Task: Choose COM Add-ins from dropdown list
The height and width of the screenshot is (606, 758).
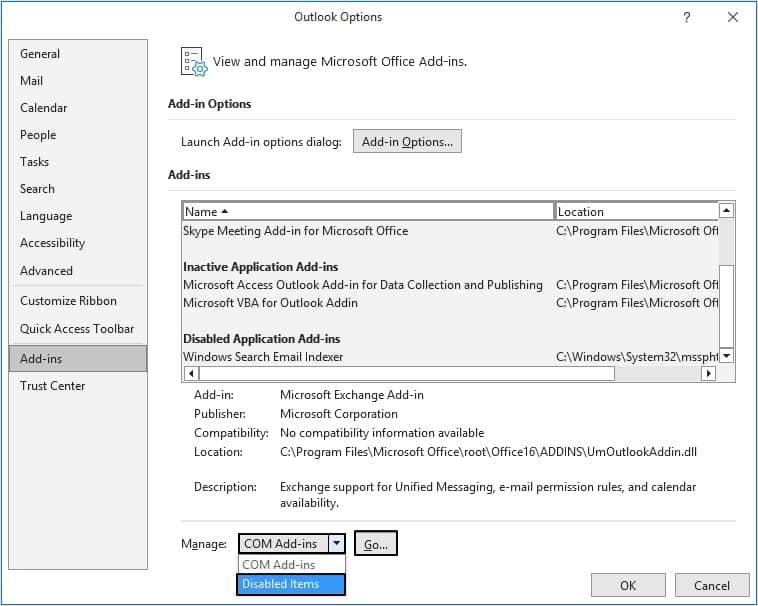Action: 291,564
